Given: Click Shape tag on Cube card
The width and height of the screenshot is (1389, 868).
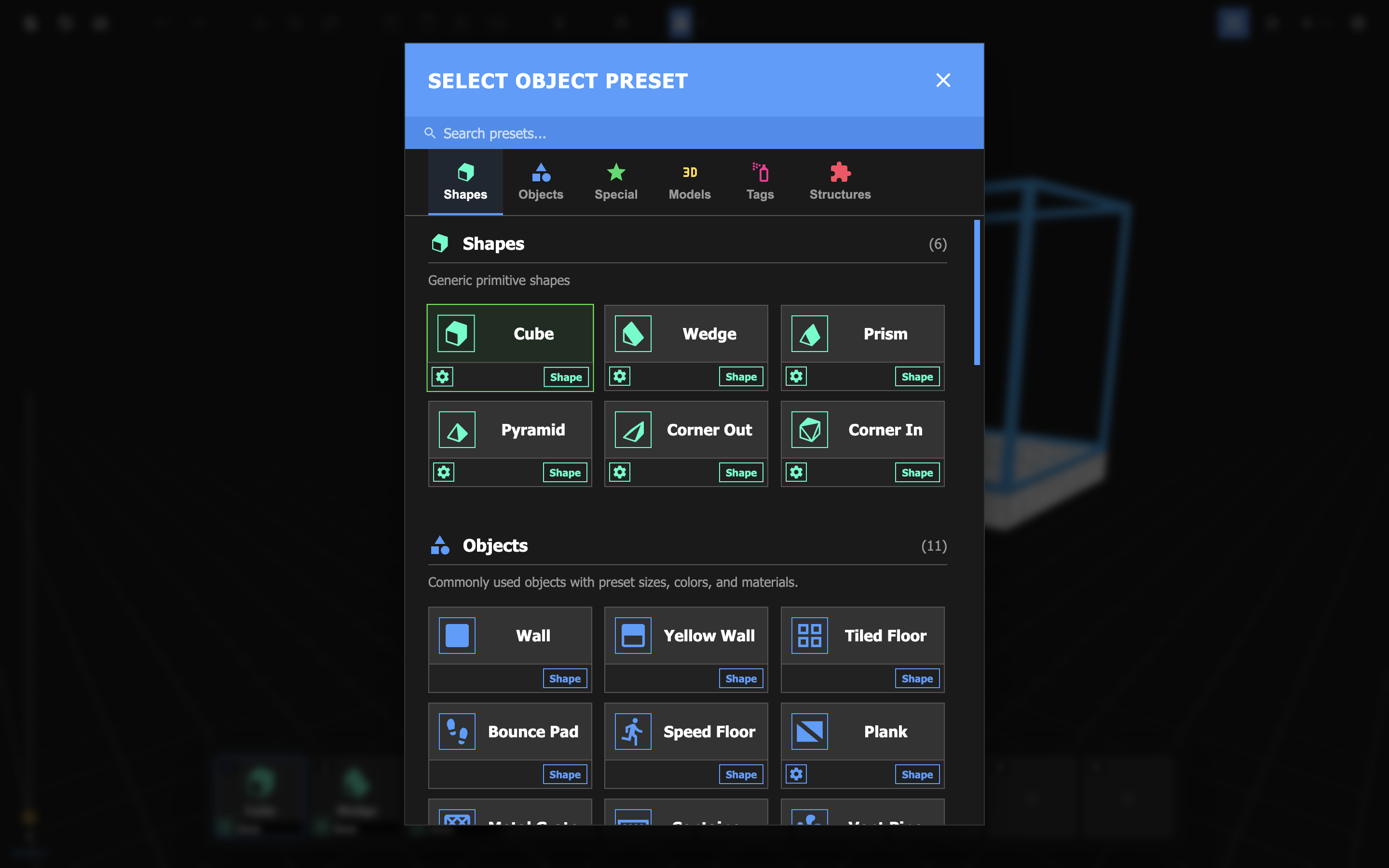Looking at the screenshot, I should coord(566,377).
